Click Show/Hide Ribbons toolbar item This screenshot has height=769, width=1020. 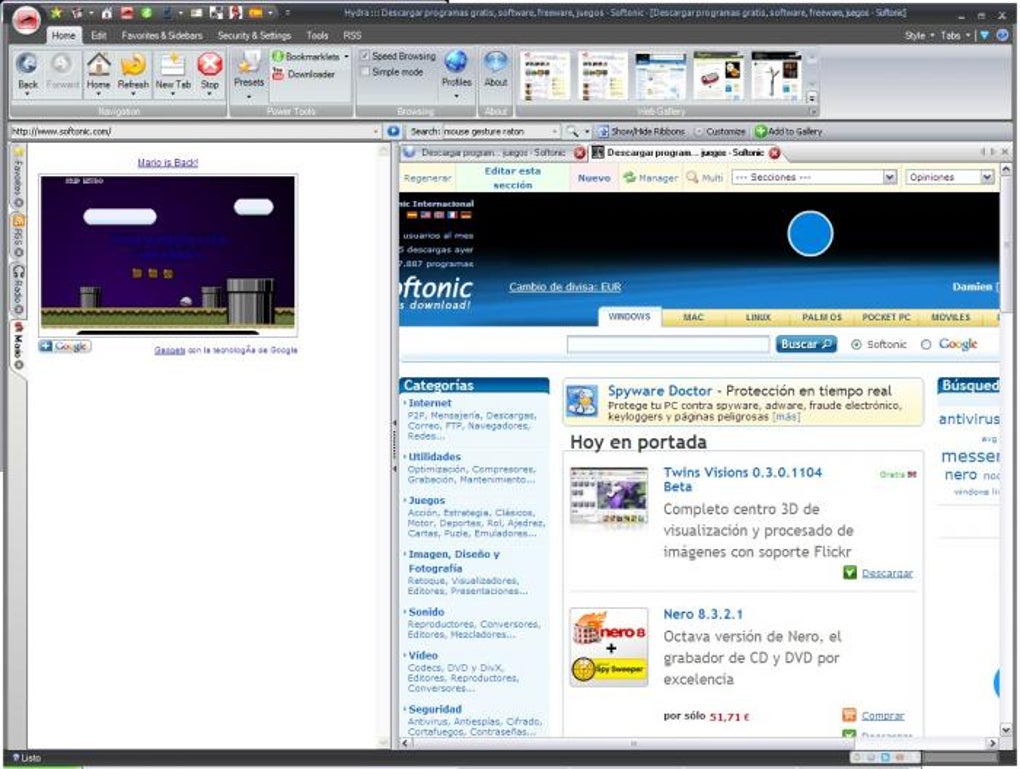(641, 131)
